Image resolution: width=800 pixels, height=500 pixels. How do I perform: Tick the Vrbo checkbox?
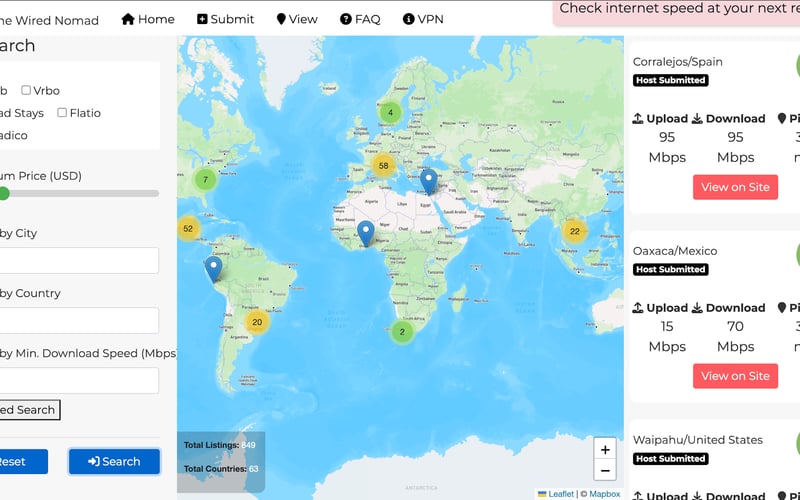26,90
